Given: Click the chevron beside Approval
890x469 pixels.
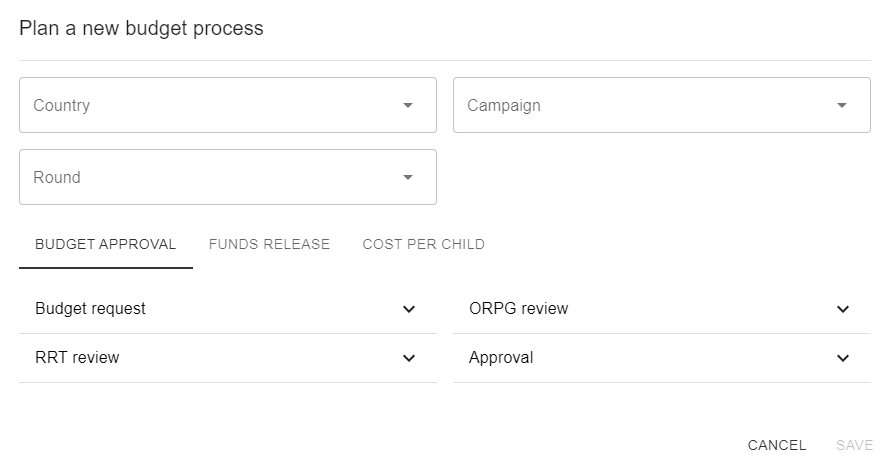Looking at the screenshot, I should click(843, 358).
